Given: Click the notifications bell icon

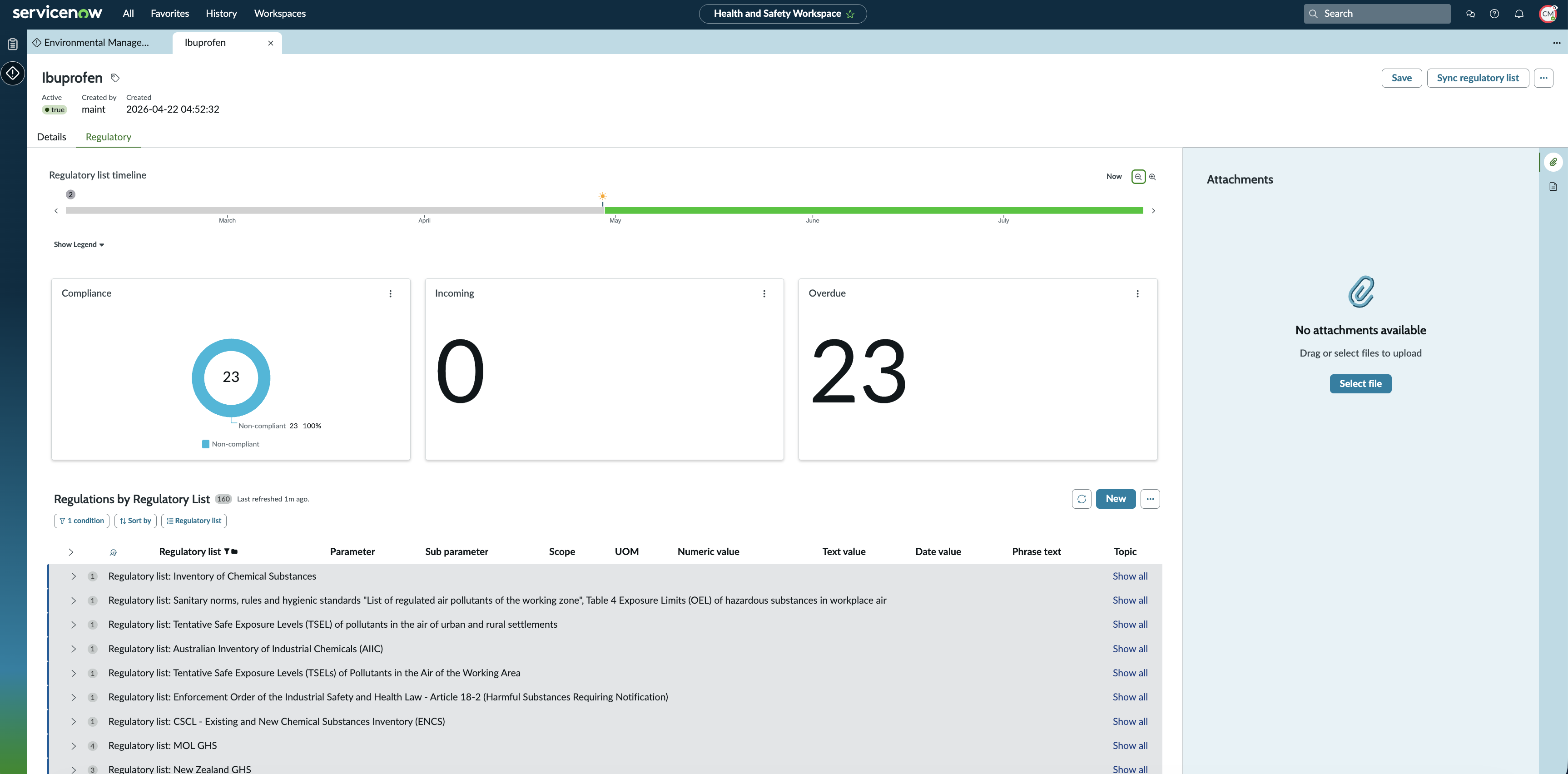Looking at the screenshot, I should [x=1518, y=13].
